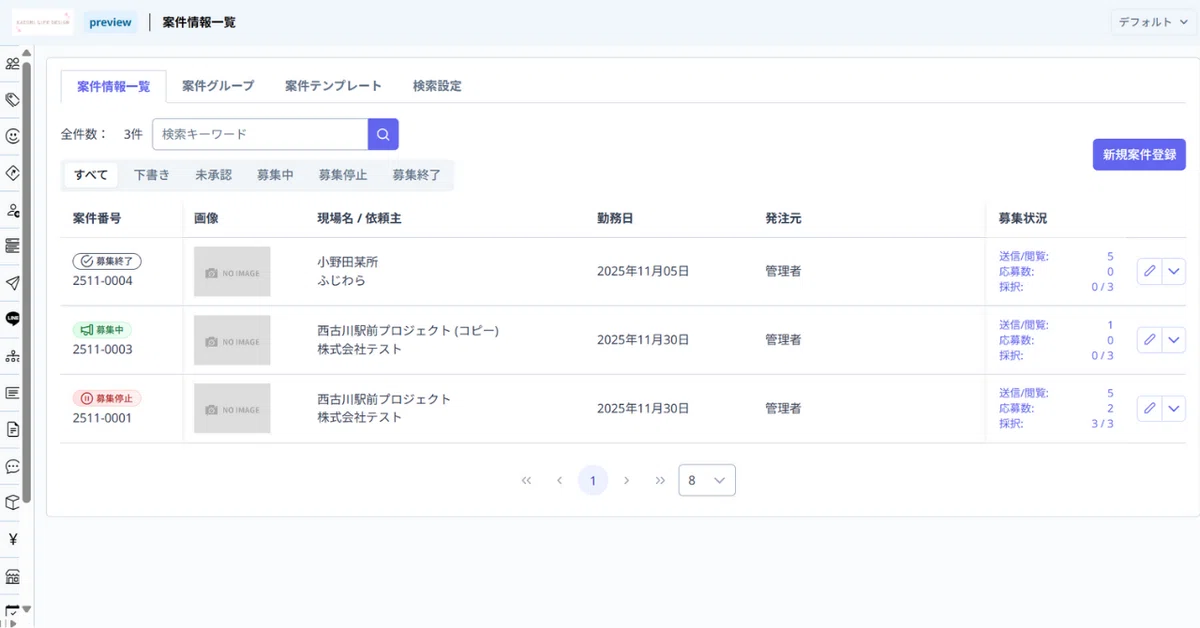
Task: Click 募集停止 badge on case 2511-0001
Action: tap(107, 398)
